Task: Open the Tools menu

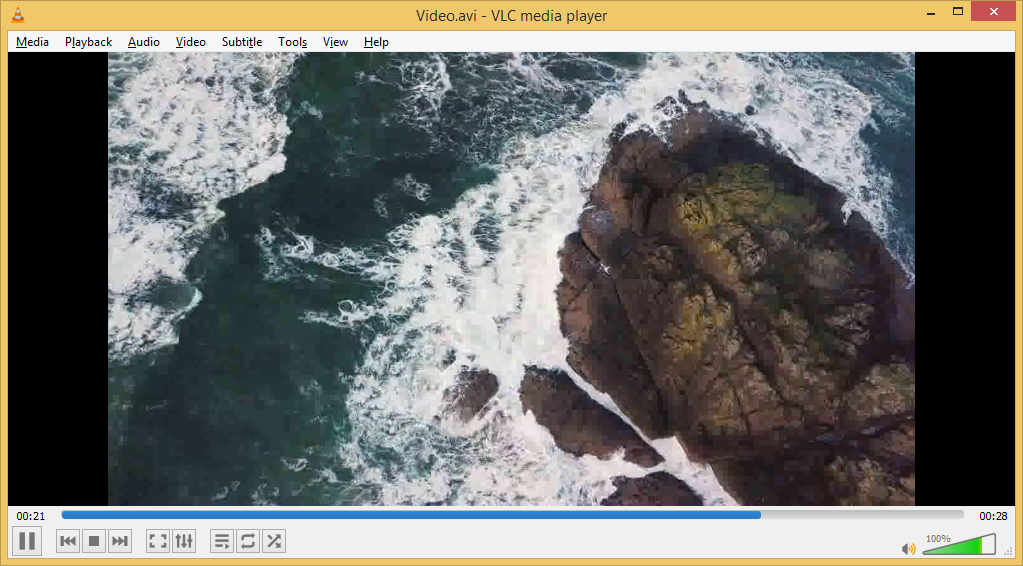Action: click(x=292, y=42)
